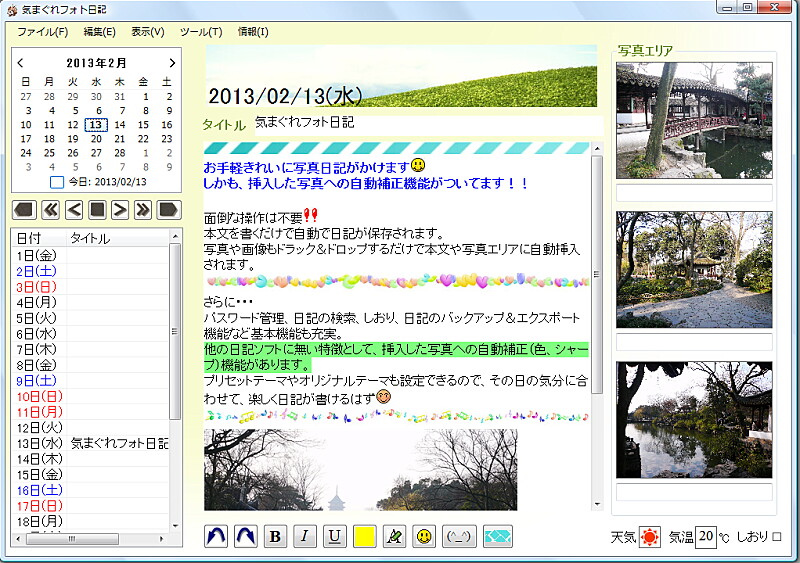Select the highlighter marker pen icon

pos(394,536)
